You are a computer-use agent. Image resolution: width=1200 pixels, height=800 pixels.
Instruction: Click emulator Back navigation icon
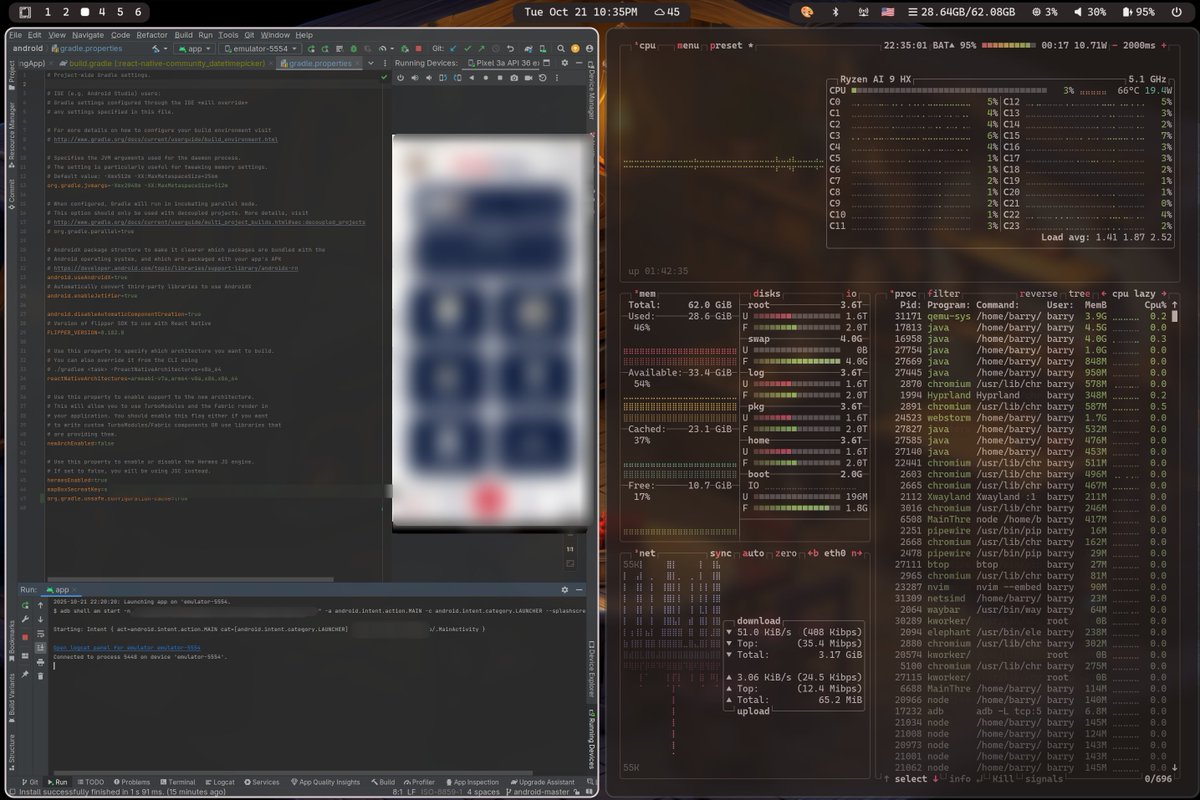pyautogui.click(x=472, y=78)
